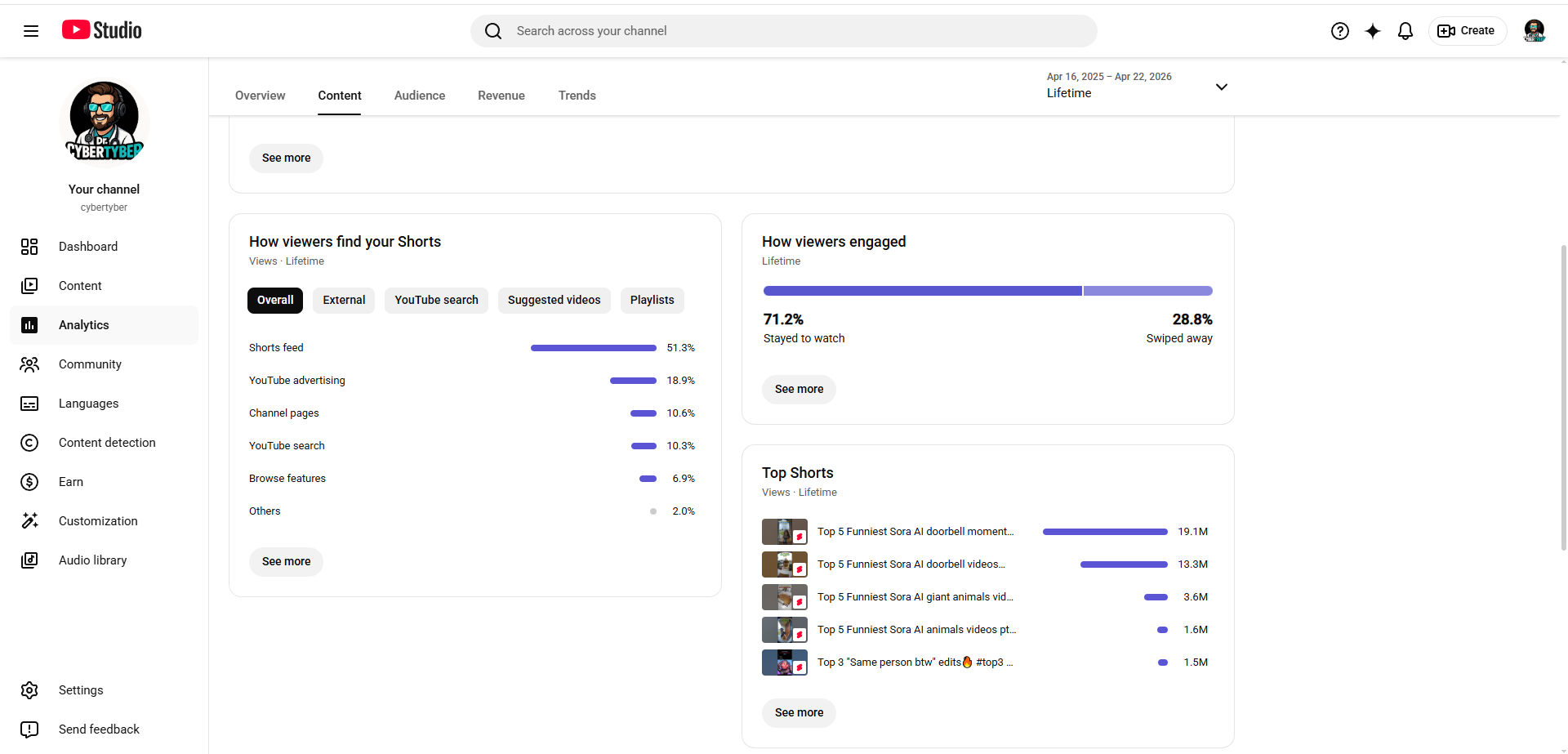Open the notifications bell
Screen dimensions: 1568x754
tap(1405, 31)
